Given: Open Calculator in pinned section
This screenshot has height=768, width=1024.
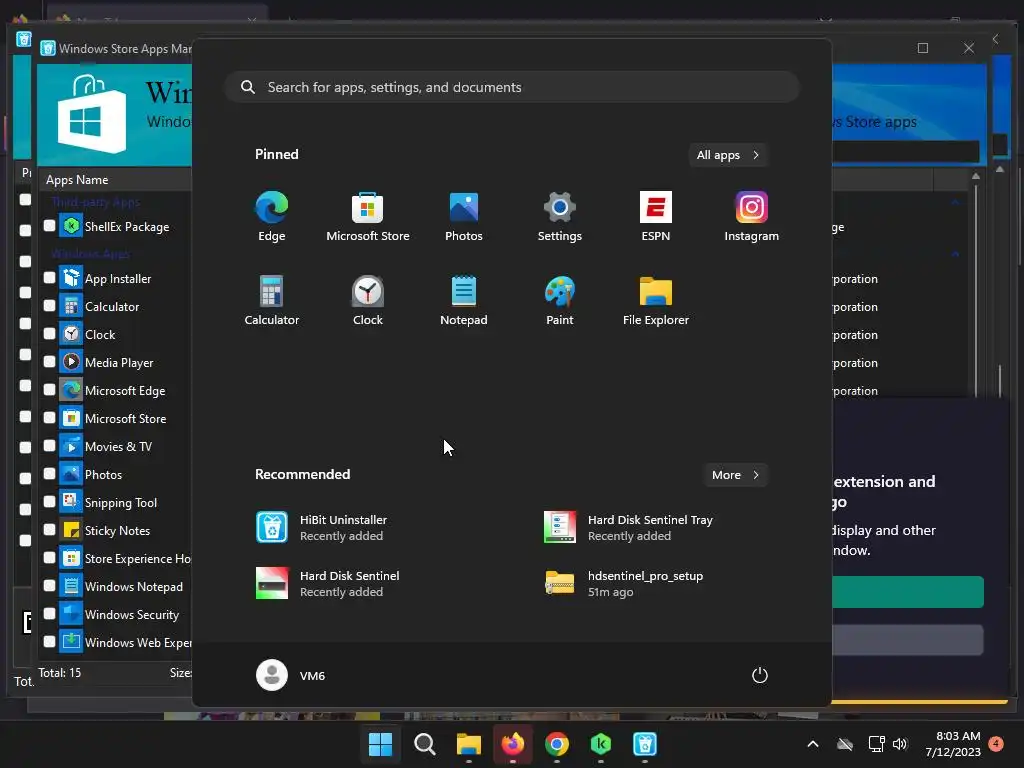Looking at the screenshot, I should tap(272, 300).
